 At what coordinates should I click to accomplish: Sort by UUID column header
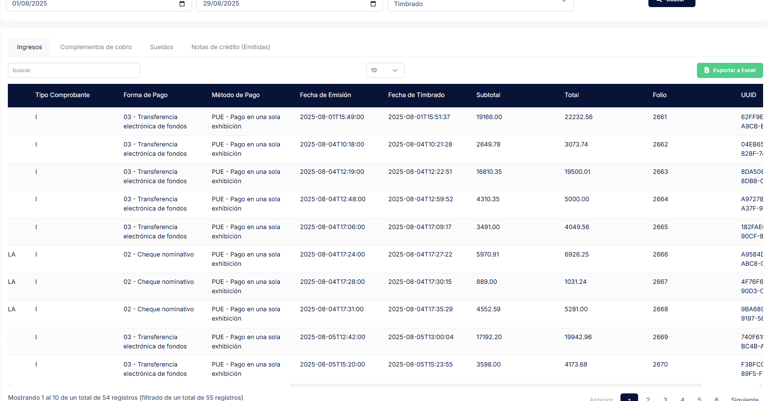coord(748,95)
